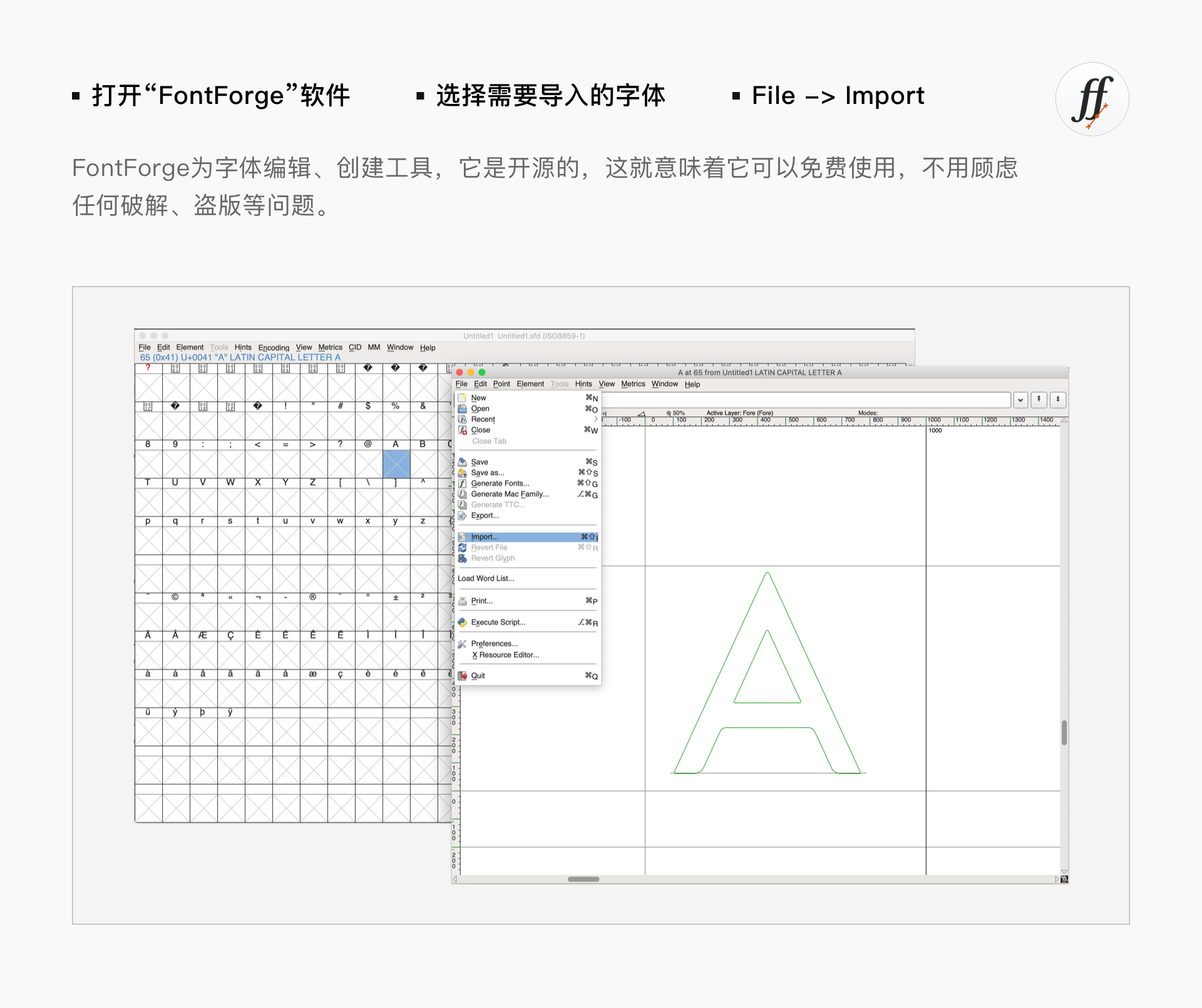Click the horizontal scrollbar thumb in glyph window

pos(583,879)
